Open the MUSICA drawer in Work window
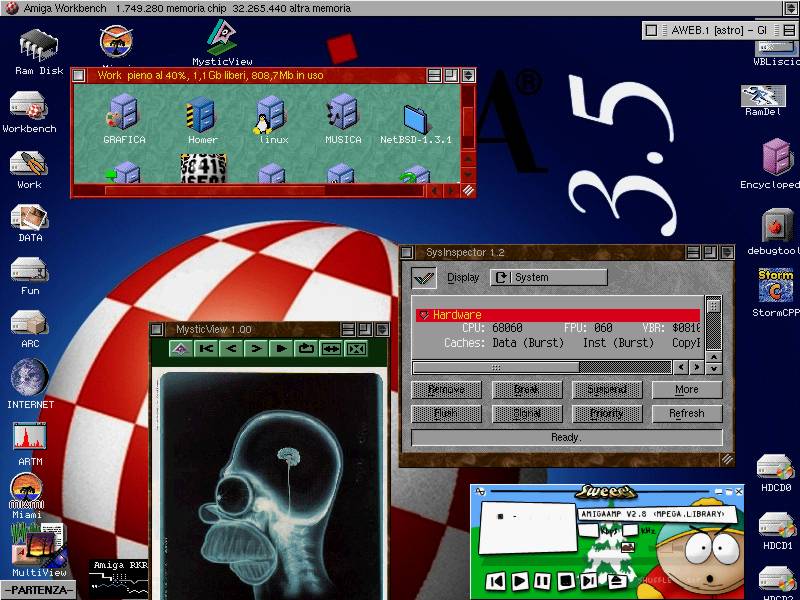800x600 pixels. (x=341, y=112)
